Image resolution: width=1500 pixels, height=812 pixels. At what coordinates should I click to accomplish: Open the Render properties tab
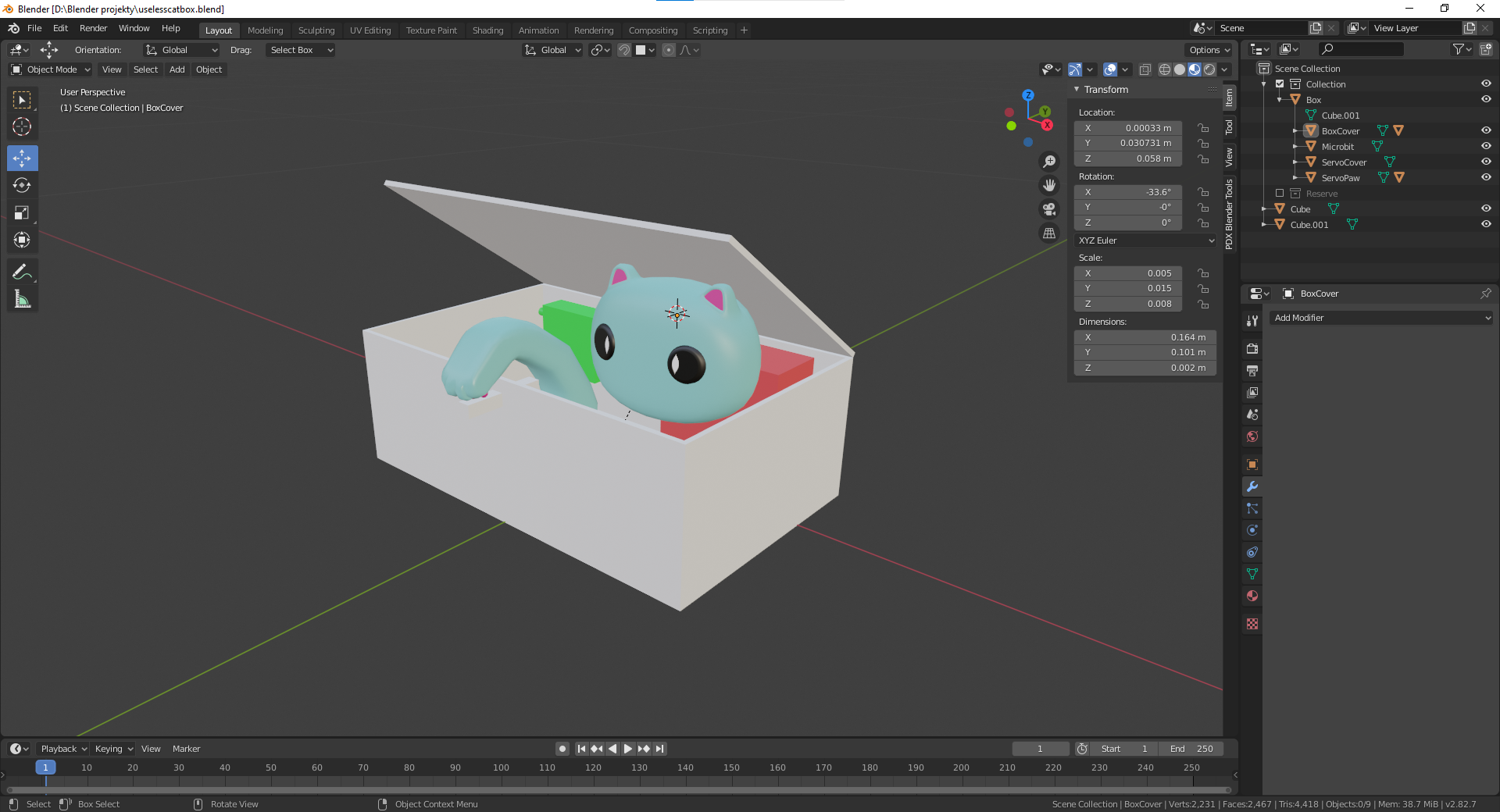pos(1252,348)
